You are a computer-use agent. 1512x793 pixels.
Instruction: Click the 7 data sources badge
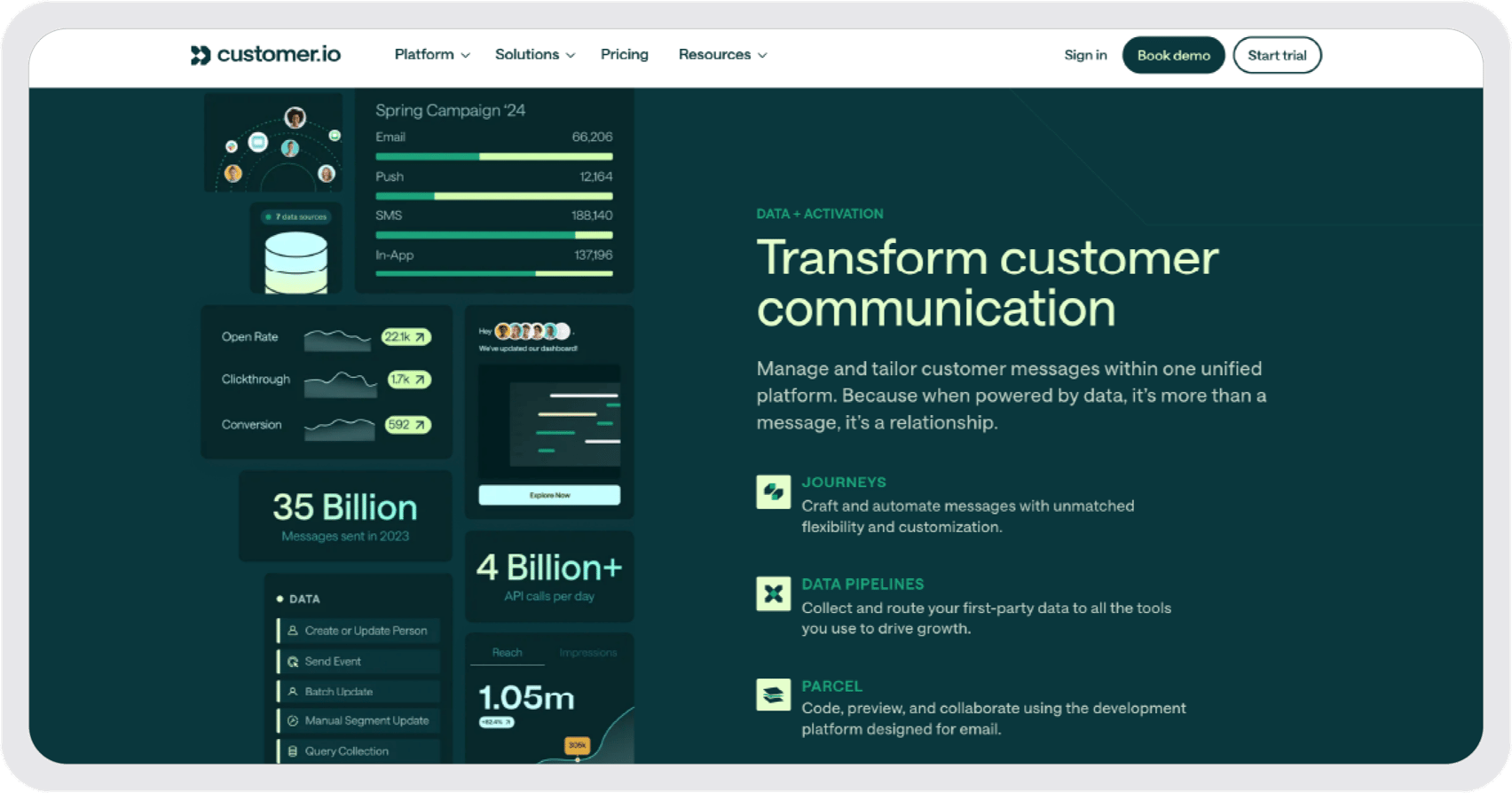click(296, 216)
